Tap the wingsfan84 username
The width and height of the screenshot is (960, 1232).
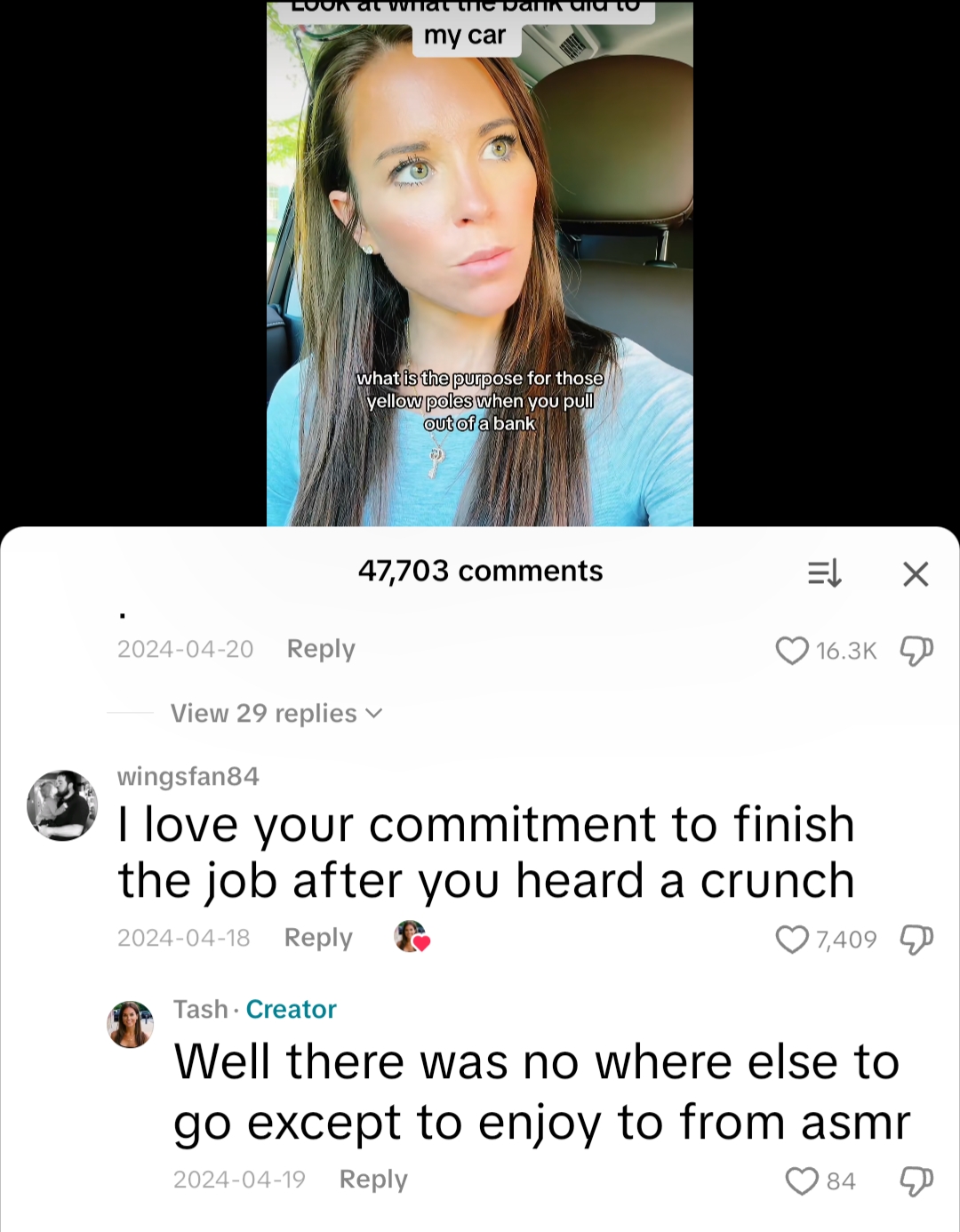[188, 776]
